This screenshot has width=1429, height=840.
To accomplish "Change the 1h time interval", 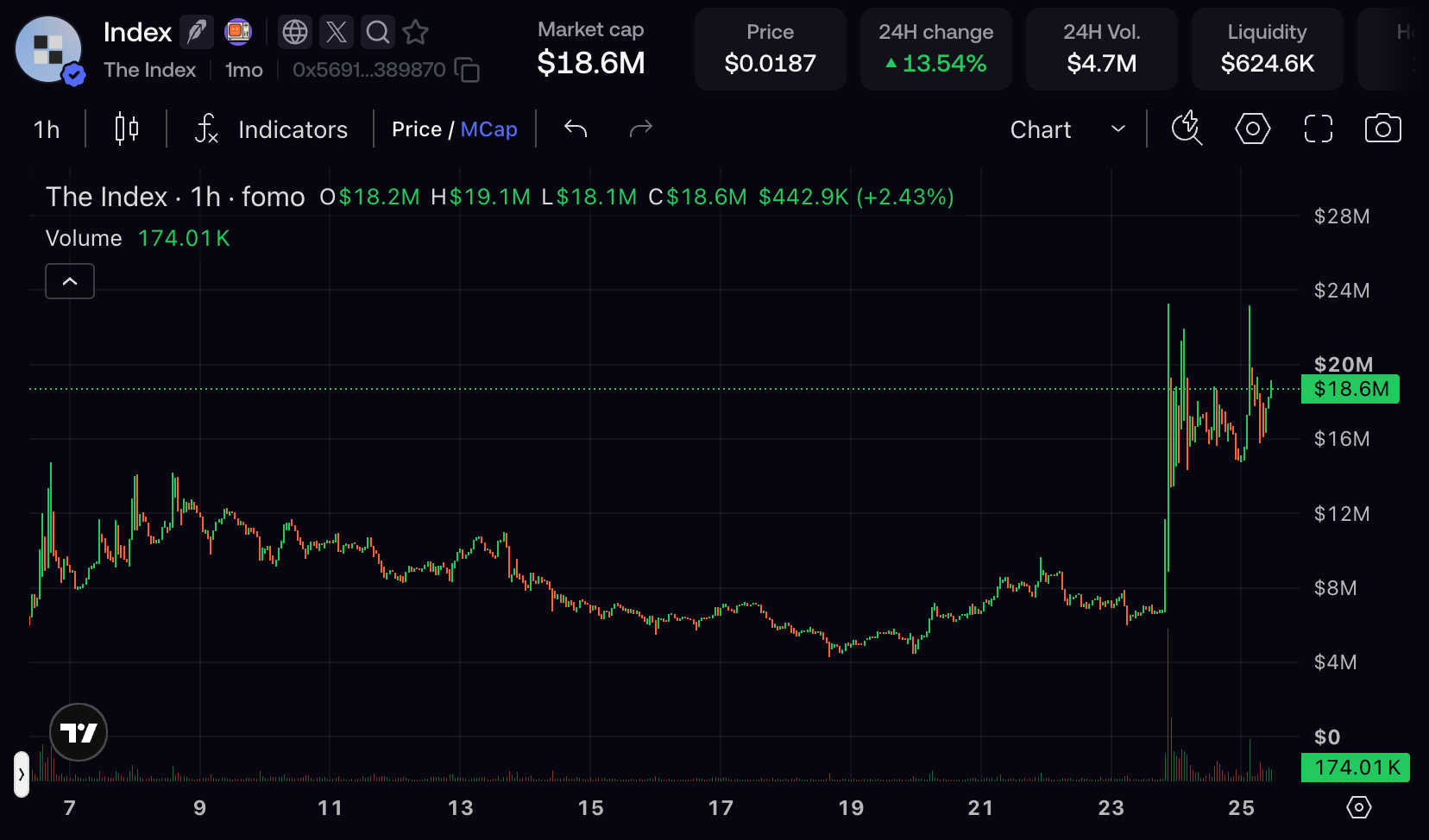I will pyautogui.click(x=47, y=129).
